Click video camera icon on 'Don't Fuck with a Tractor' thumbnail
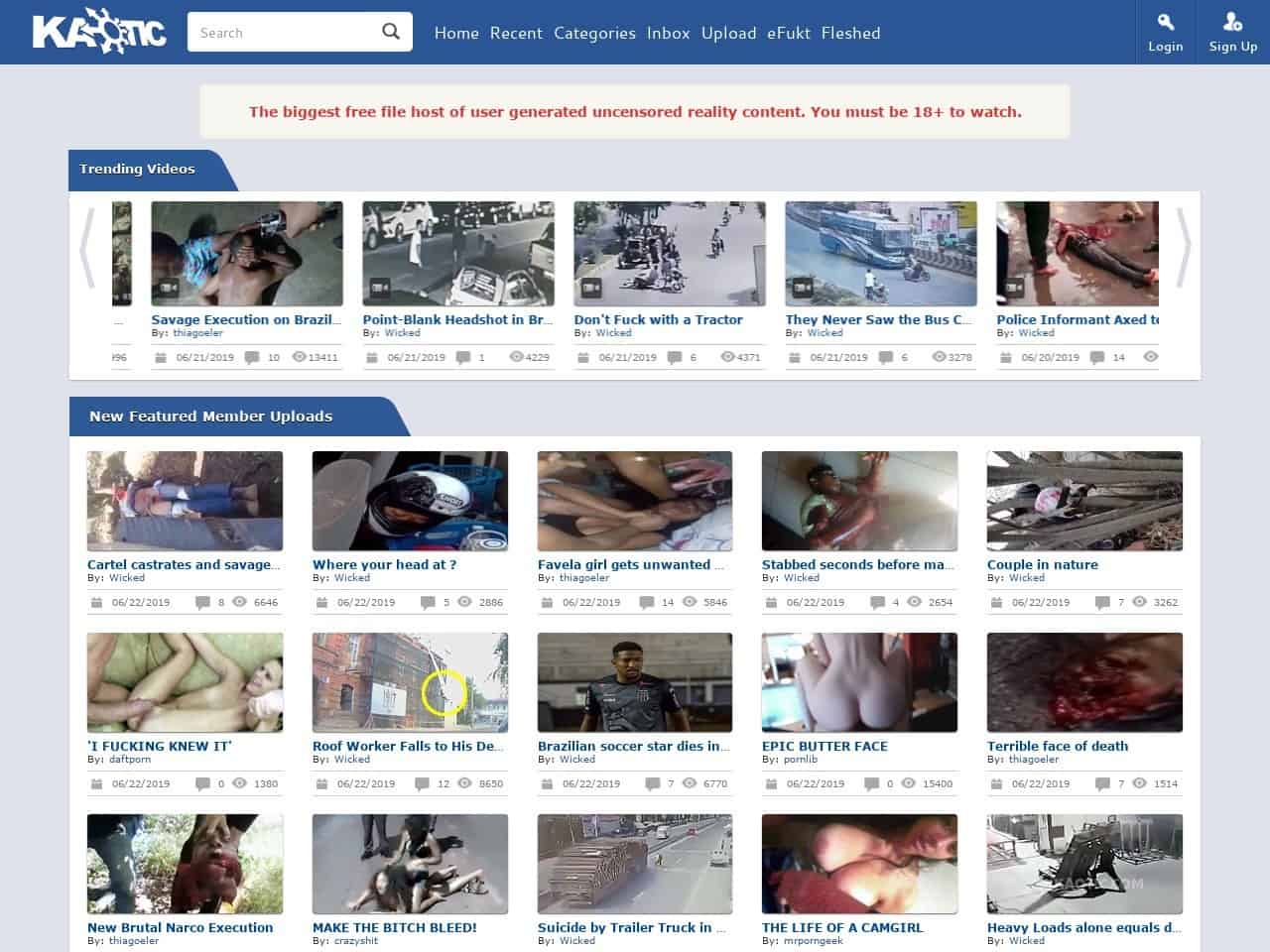This screenshot has width=1270, height=952. coord(590,289)
